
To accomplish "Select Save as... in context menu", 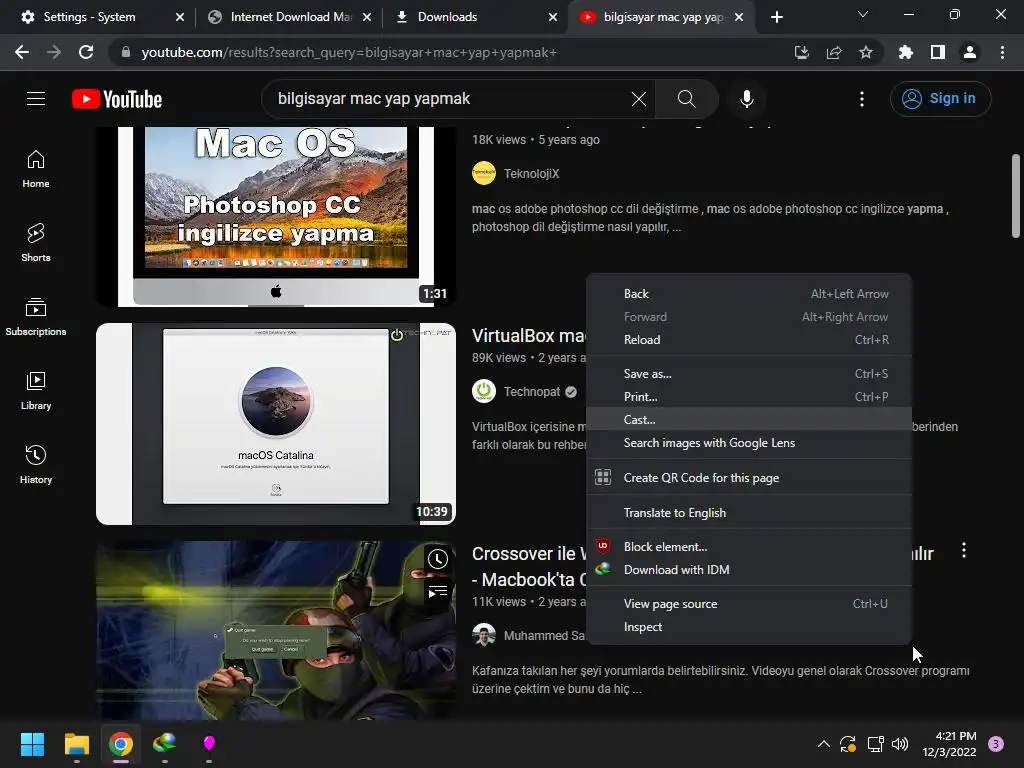I will click(x=748, y=374).
